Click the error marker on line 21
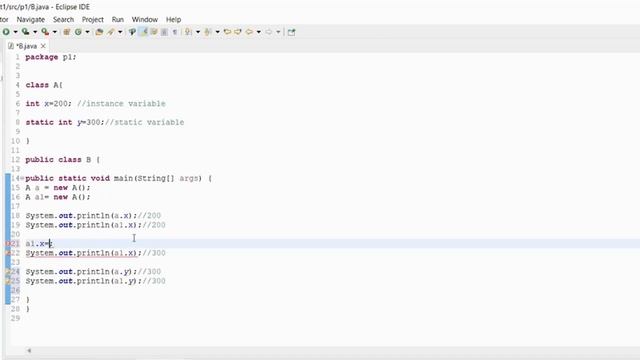640x360 pixels. [x=8, y=244]
